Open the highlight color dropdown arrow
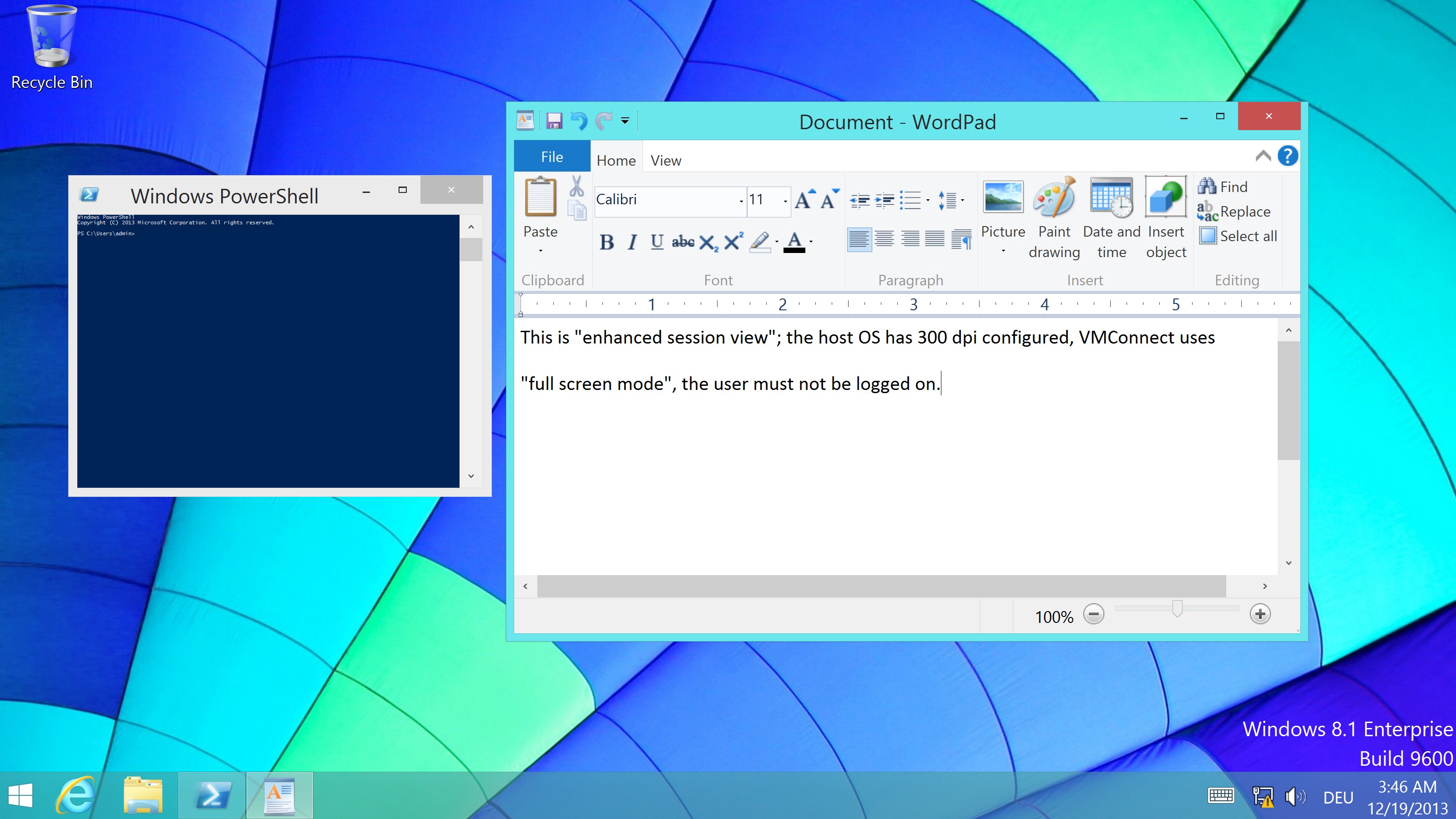1456x819 pixels. click(777, 242)
